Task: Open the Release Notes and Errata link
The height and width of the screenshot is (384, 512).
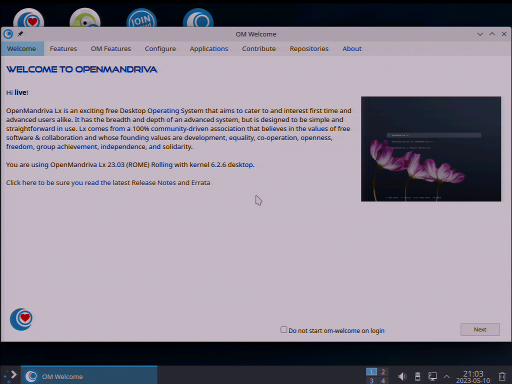Action: pyautogui.click(x=108, y=183)
